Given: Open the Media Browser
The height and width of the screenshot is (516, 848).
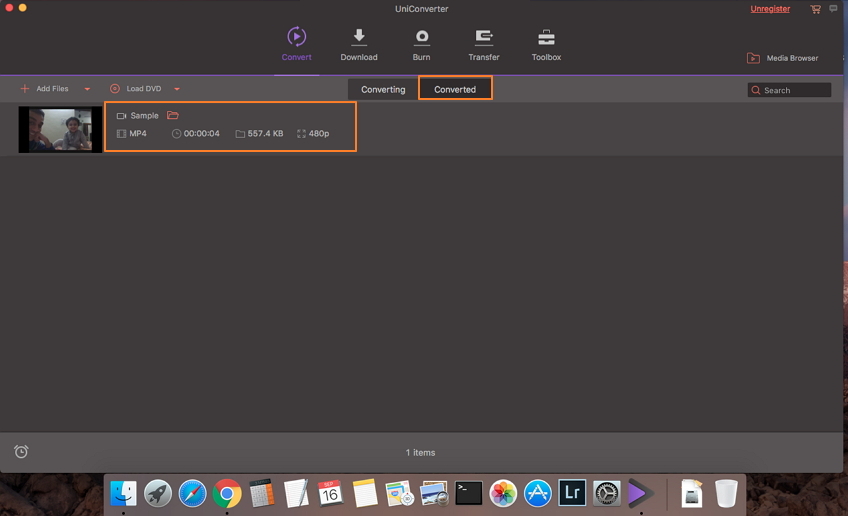Looking at the screenshot, I should (x=782, y=58).
